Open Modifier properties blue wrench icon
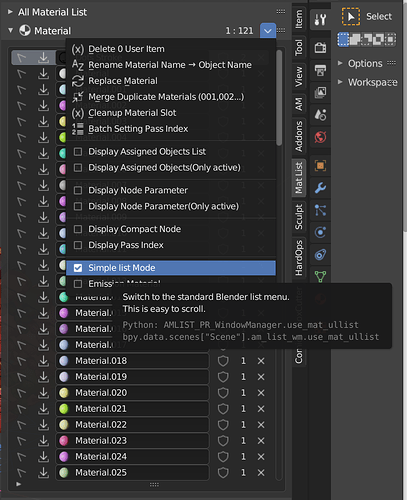 320,188
